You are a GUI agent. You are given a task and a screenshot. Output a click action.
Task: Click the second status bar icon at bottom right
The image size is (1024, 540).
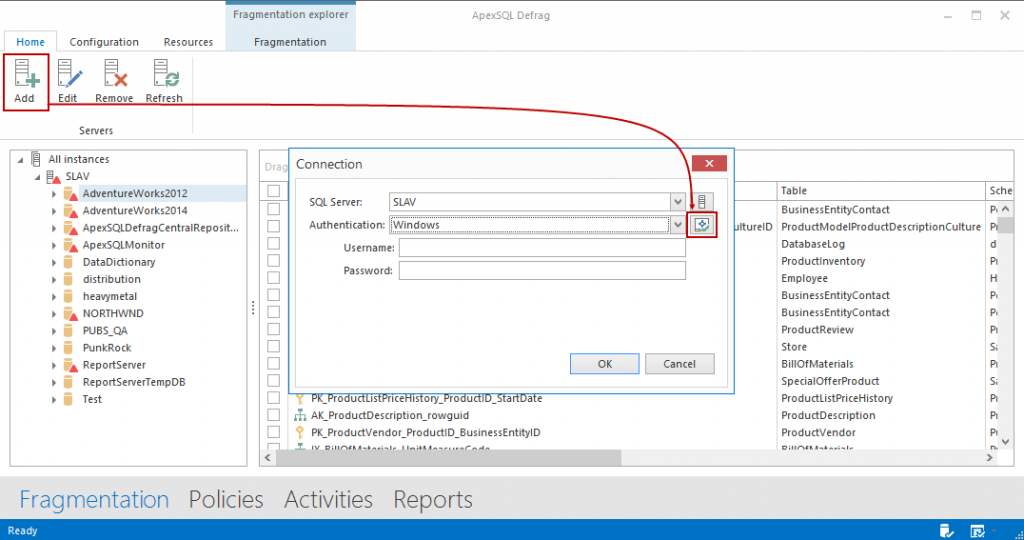[977, 531]
